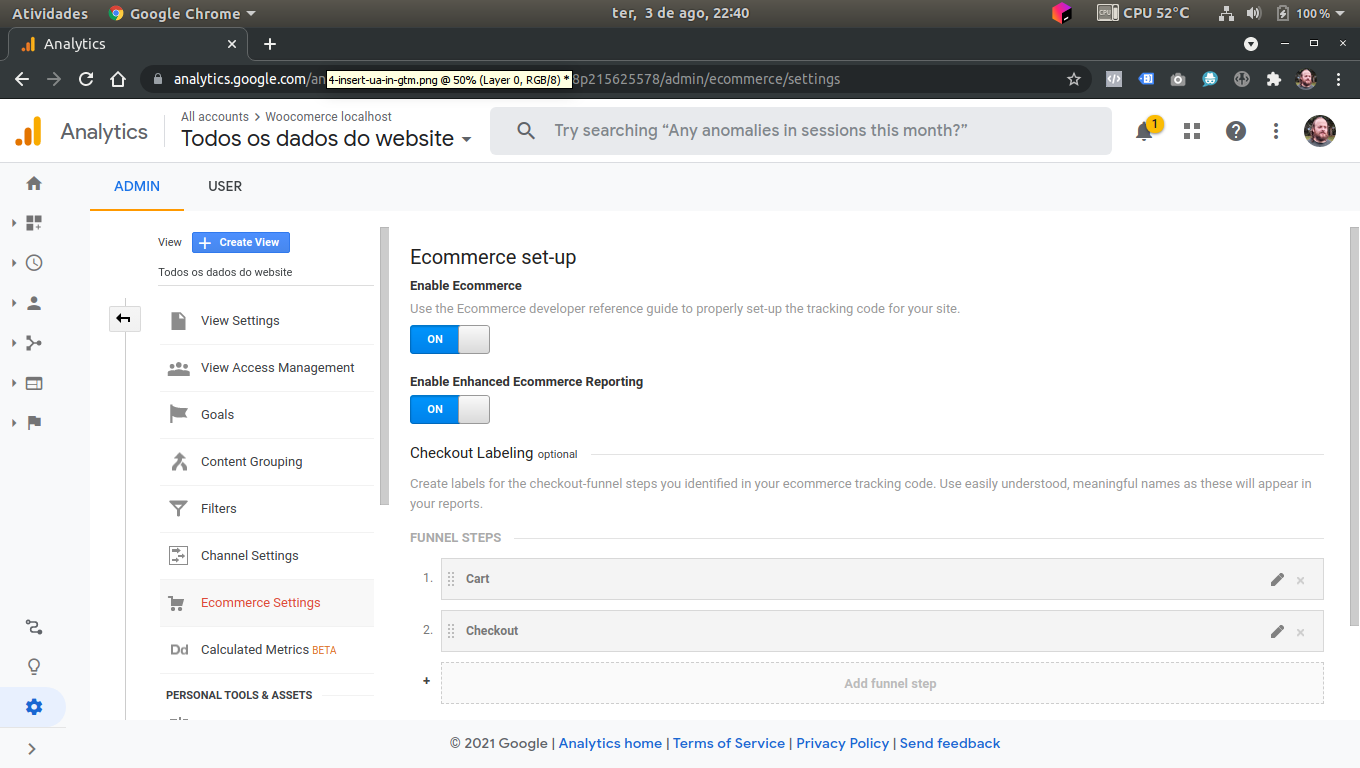Remove the Checkout funnel step
Screen dimensions: 1360x768
coord(1301,632)
